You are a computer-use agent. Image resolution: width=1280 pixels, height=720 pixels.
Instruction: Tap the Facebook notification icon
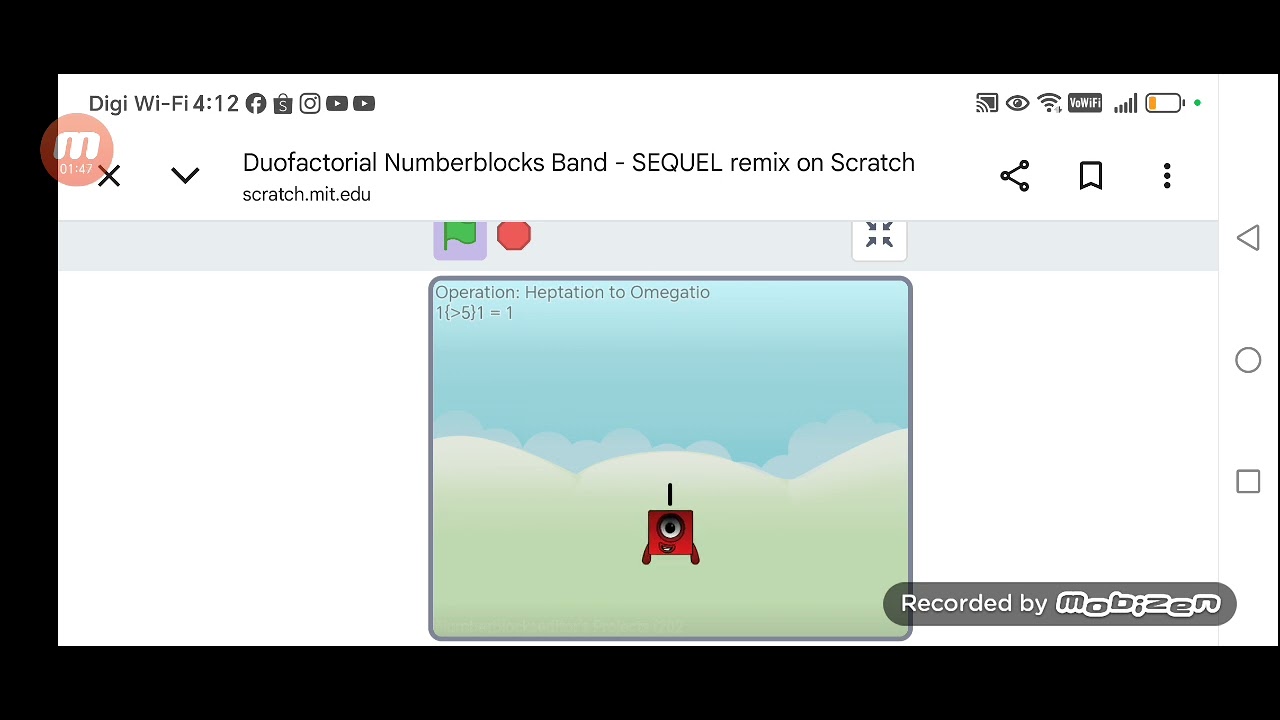[256, 103]
